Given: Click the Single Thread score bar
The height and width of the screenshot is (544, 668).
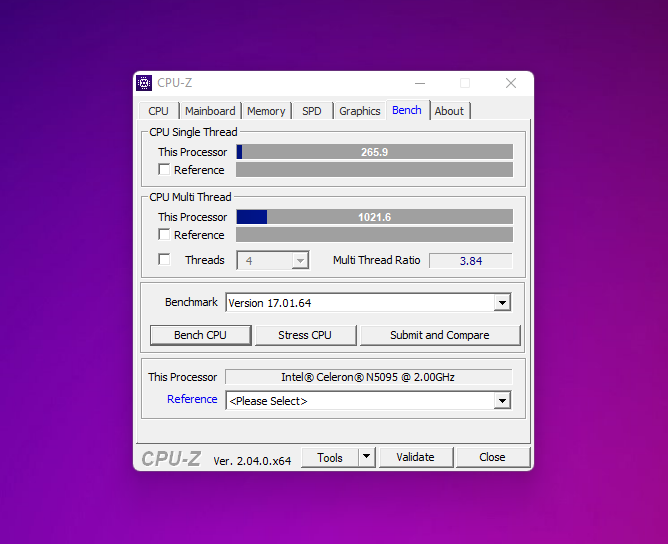Looking at the screenshot, I should click(374, 152).
